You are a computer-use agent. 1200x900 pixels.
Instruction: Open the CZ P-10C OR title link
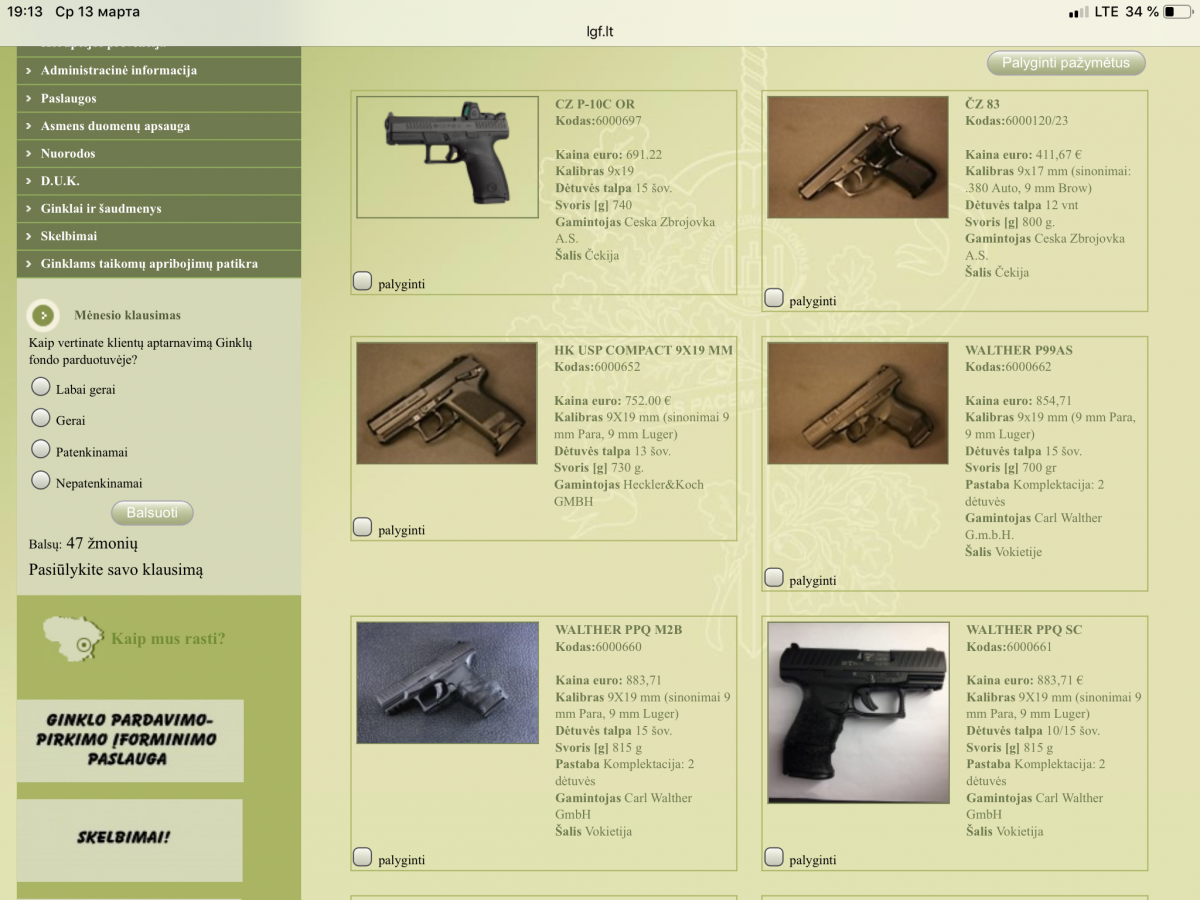coord(595,104)
